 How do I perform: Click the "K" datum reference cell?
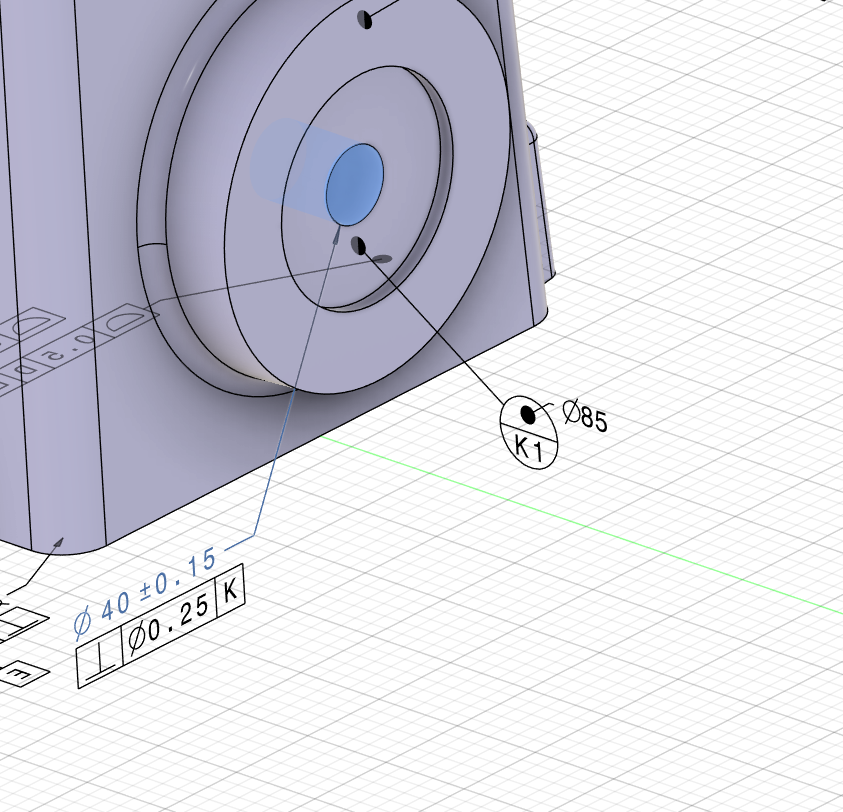click(230, 590)
